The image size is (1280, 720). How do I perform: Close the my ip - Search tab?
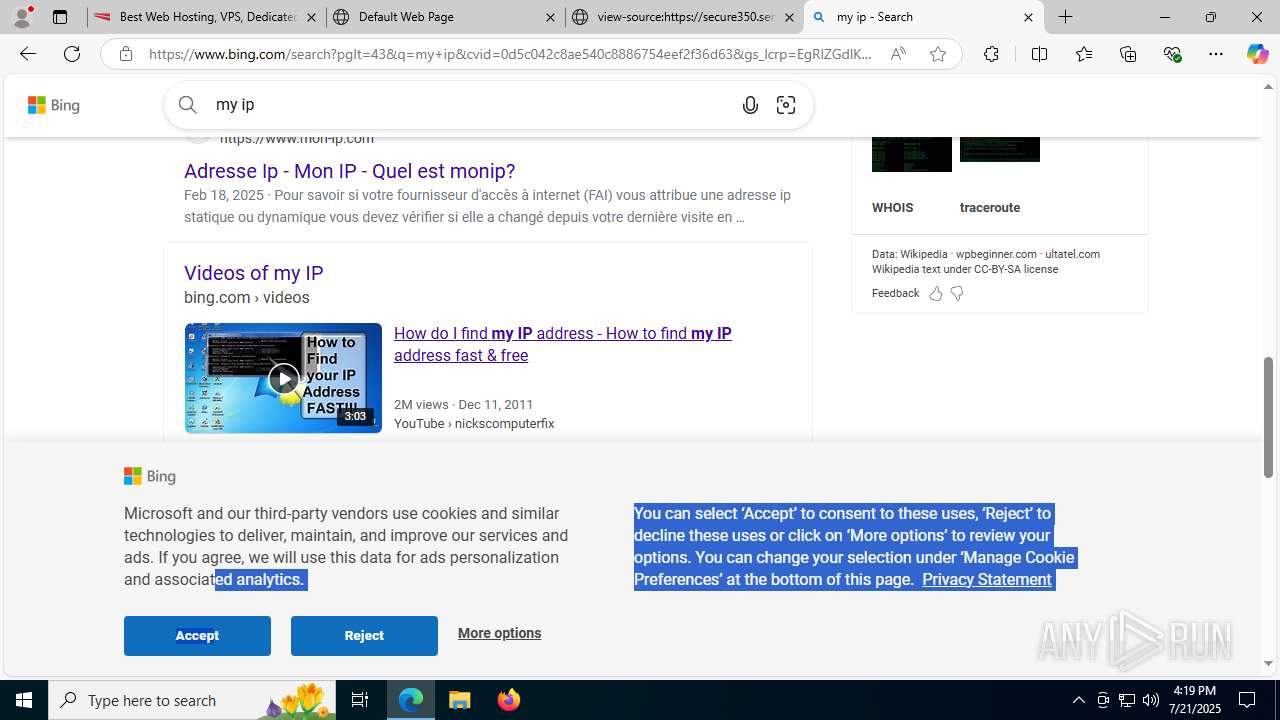tap(1028, 17)
